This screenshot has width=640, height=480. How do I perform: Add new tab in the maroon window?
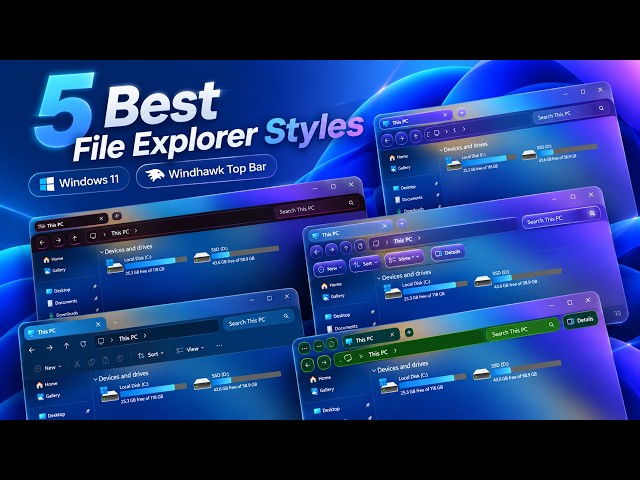click(116, 216)
